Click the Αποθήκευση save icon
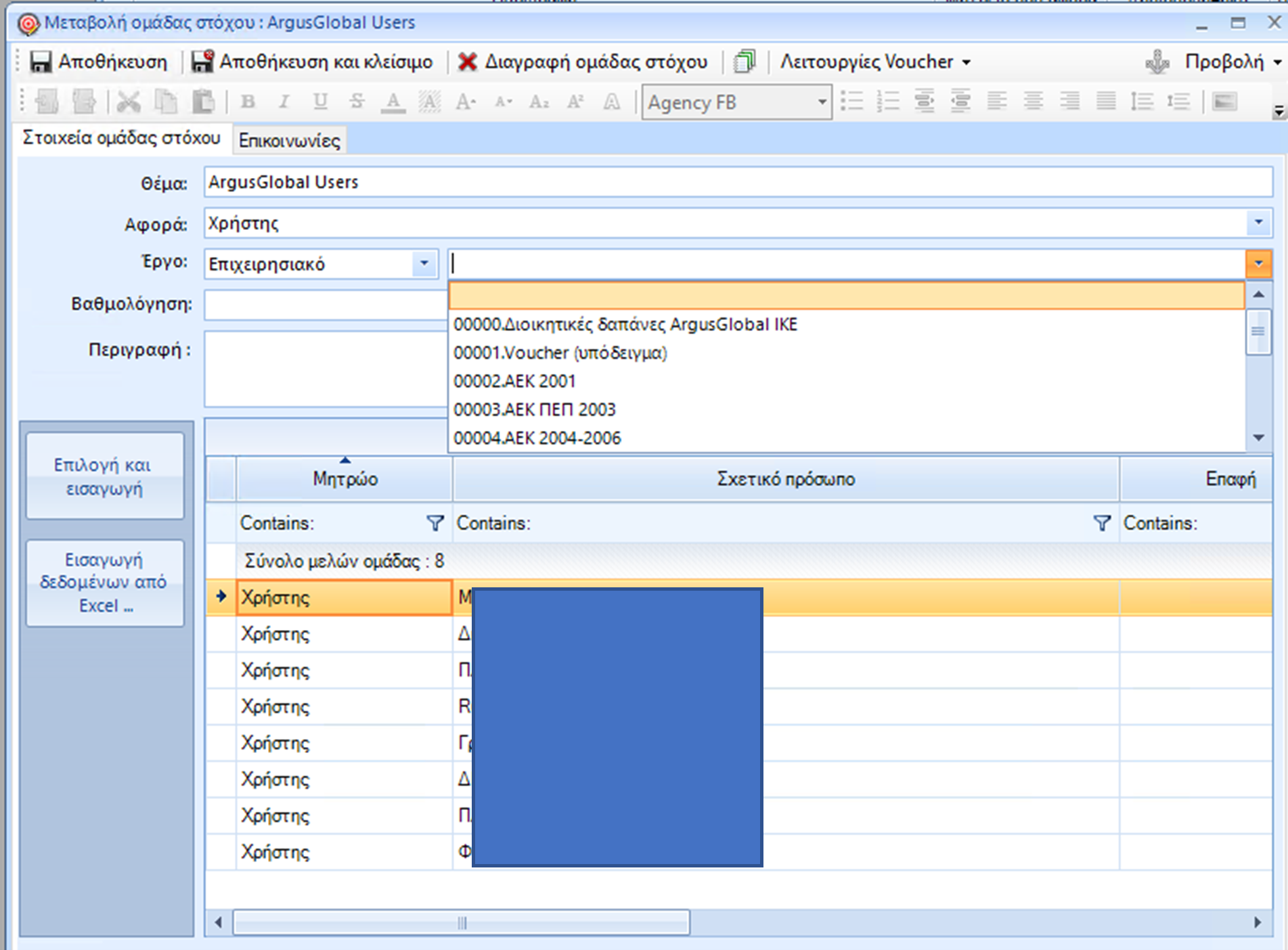Viewport: 1288px width, 950px height. pyautogui.click(x=41, y=62)
